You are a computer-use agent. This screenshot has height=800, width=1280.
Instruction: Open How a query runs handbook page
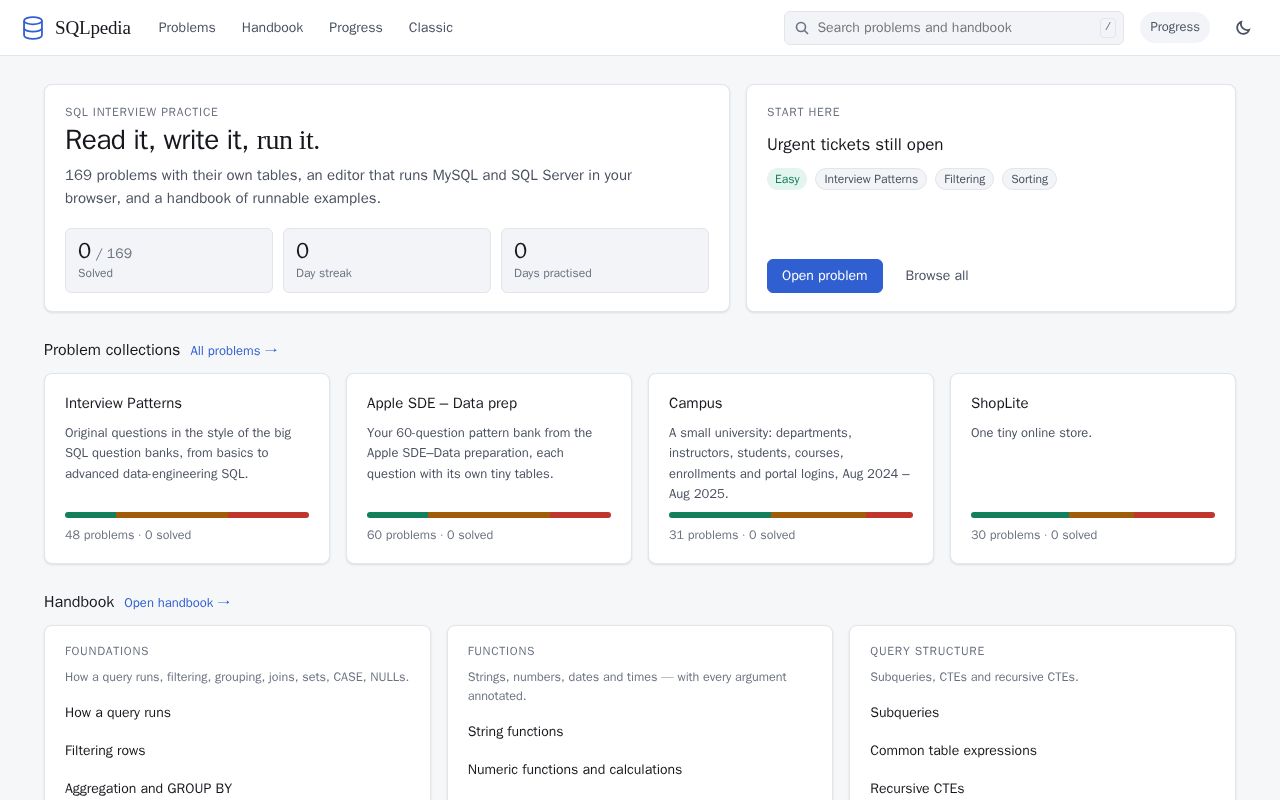pos(118,713)
